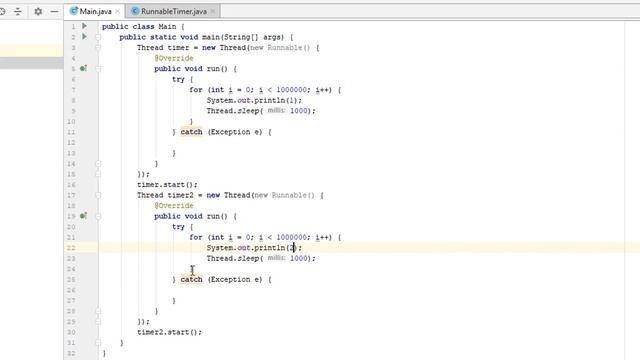Close the RunnableTimer.java tab
Image resolution: width=640 pixels, height=360 pixels.
pyautogui.click(x=213, y=11)
